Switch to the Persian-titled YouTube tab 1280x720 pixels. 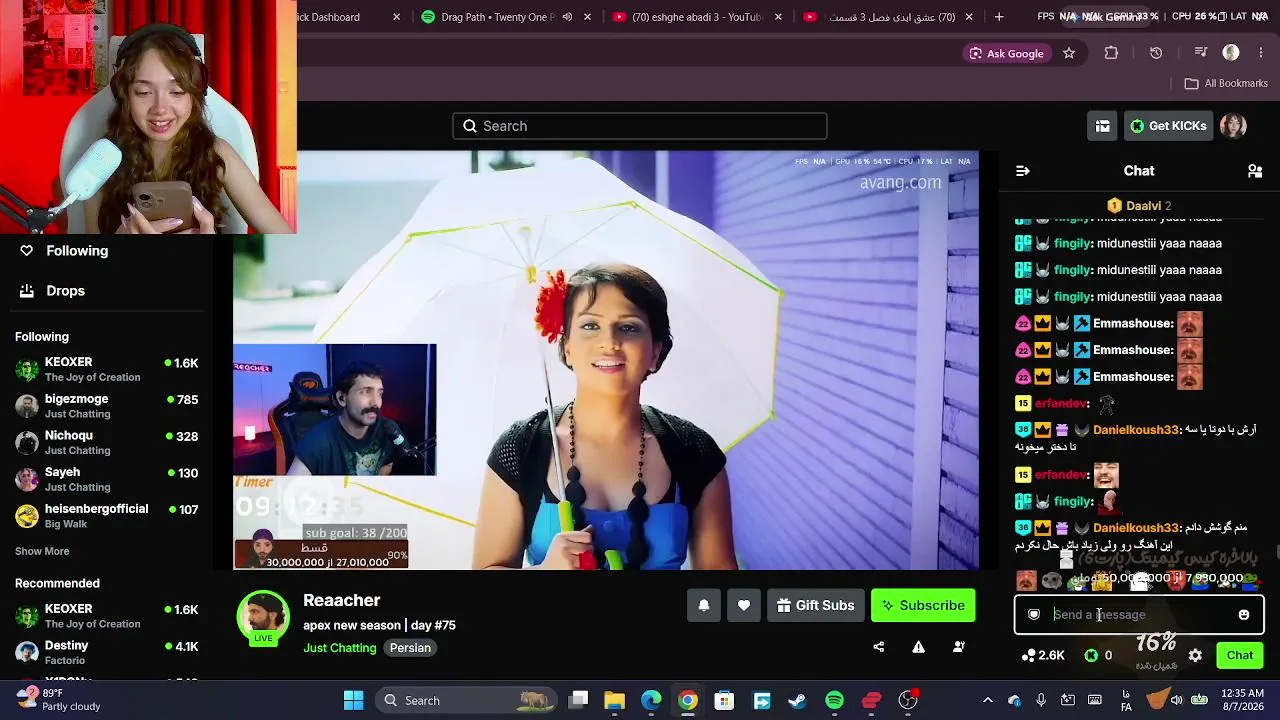(x=889, y=17)
